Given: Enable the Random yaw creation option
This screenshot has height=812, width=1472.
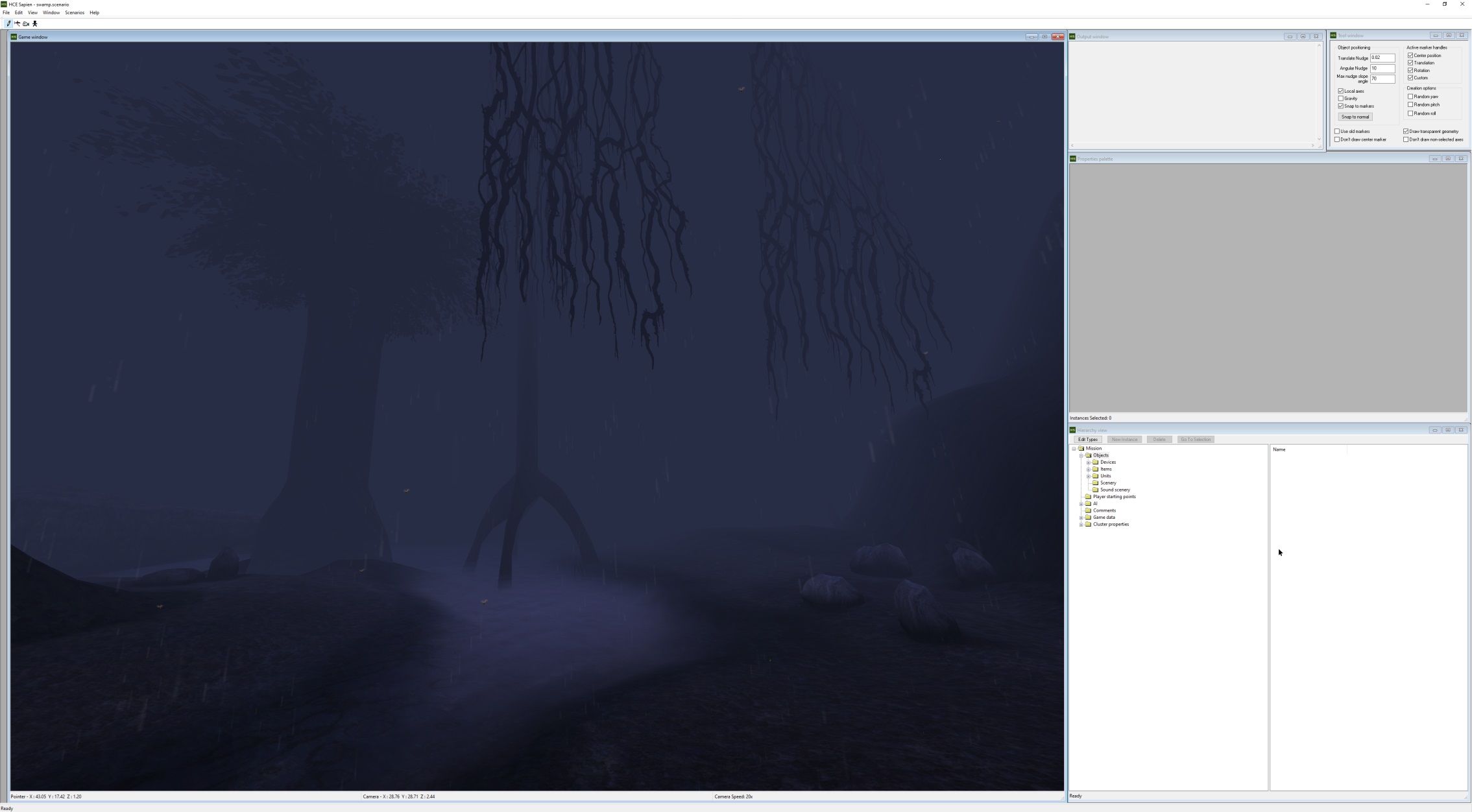Looking at the screenshot, I should (1410, 97).
